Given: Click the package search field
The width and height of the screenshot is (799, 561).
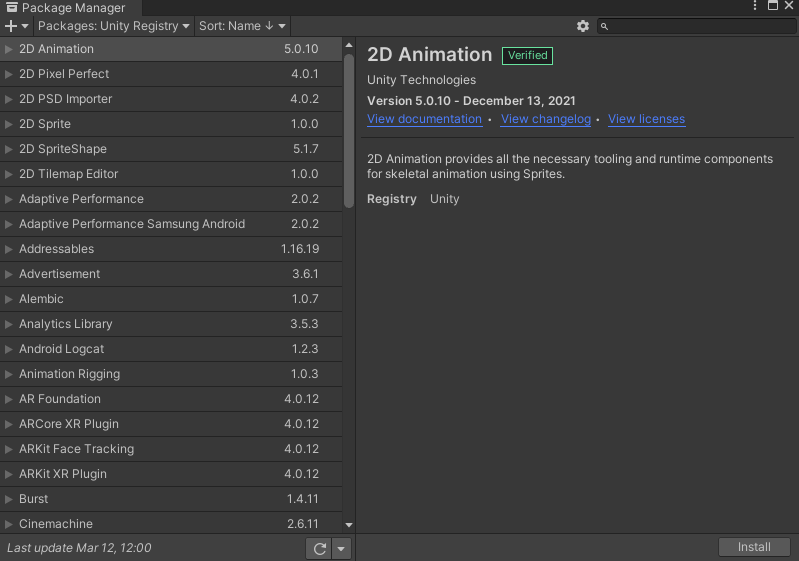Looking at the screenshot, I should [x=696, y=26].
